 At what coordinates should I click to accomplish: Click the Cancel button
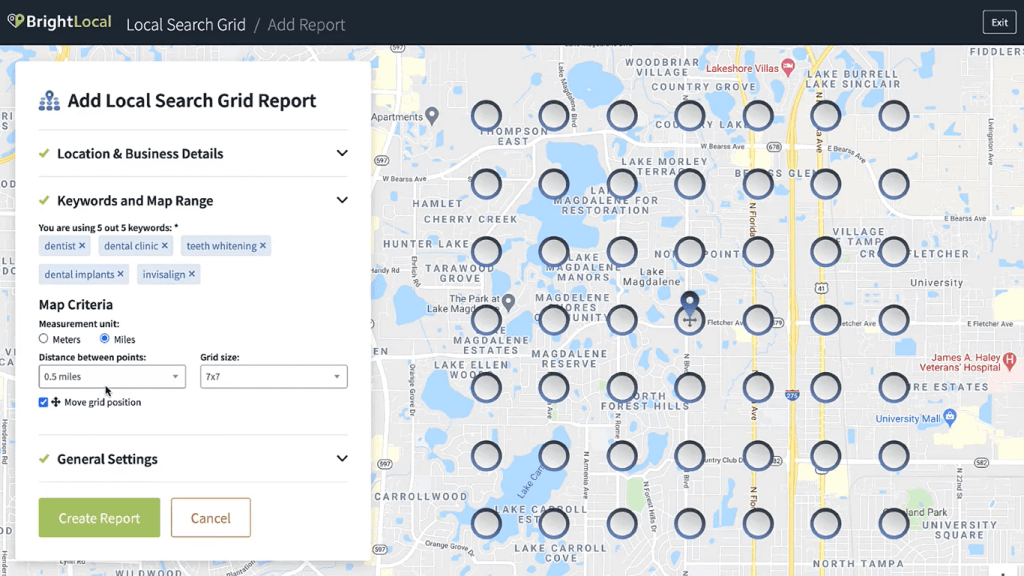pyautogui.click(x=210, y=518)
